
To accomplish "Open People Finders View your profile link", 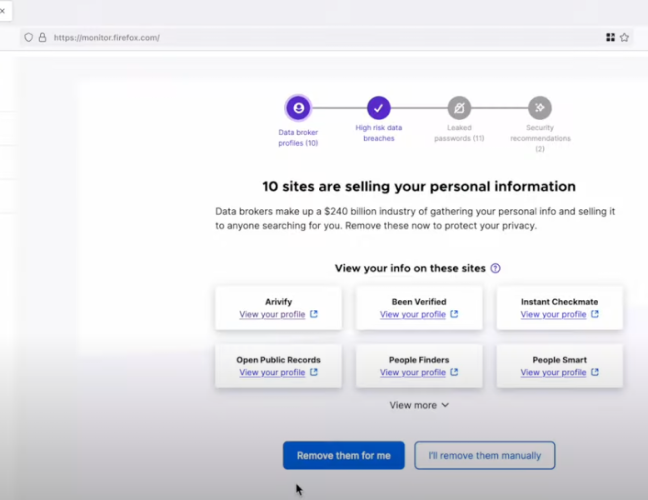I will coord(413,372).
